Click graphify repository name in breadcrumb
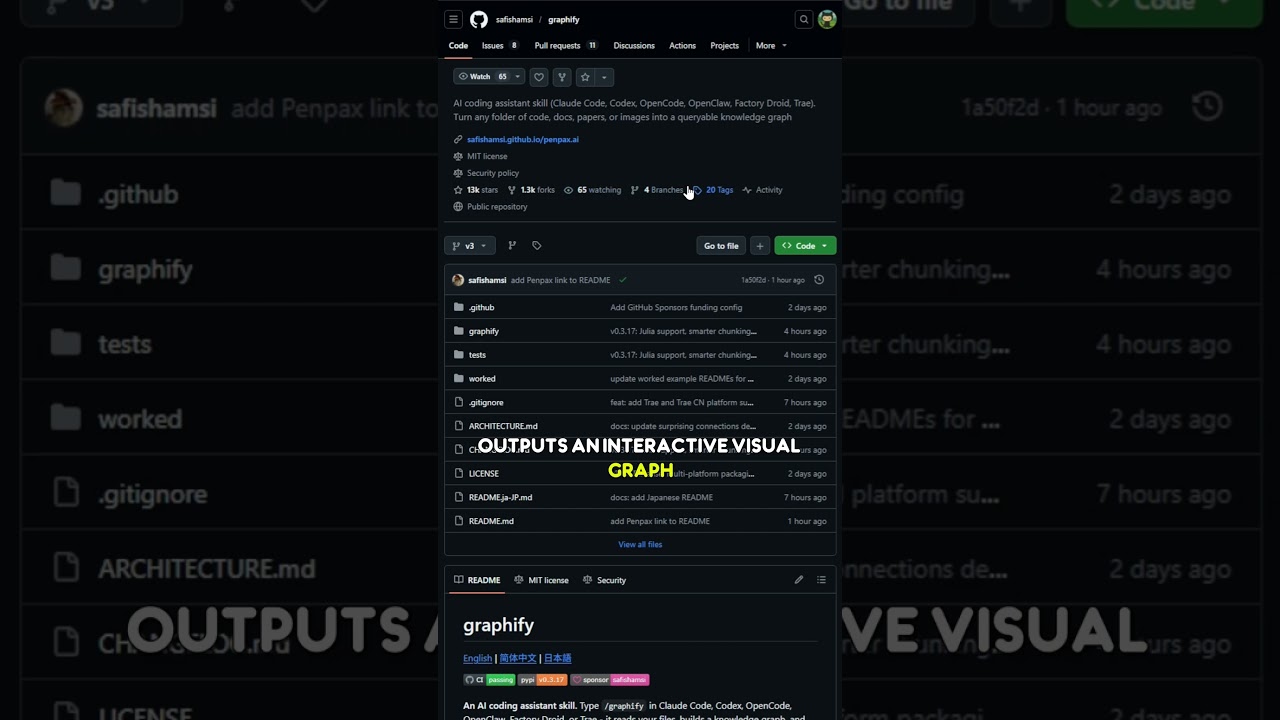 pyautogui.click(x=563, y=20)
